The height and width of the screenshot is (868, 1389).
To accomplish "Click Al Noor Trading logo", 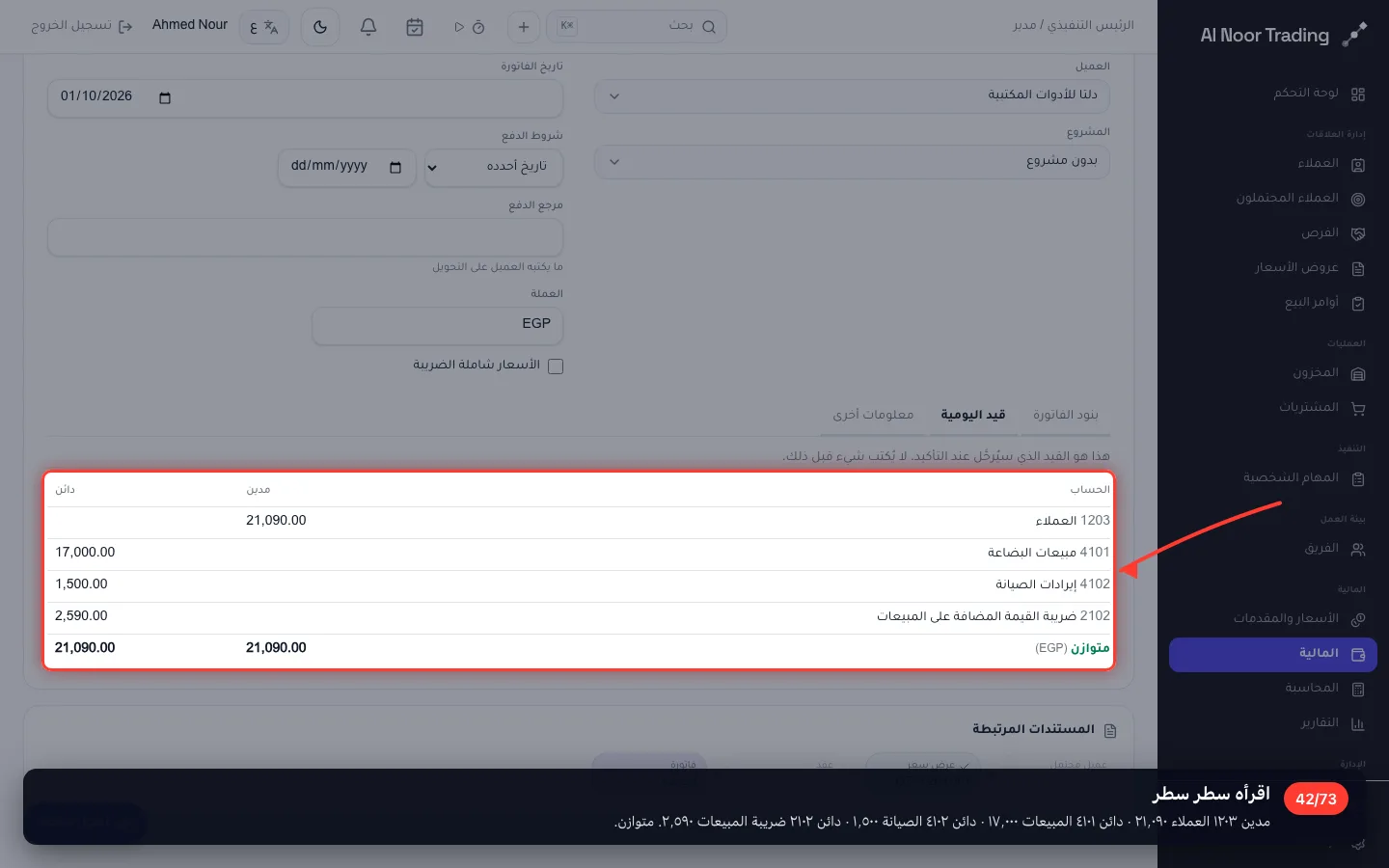I will pyautogui.click(x=1283, y=35).
